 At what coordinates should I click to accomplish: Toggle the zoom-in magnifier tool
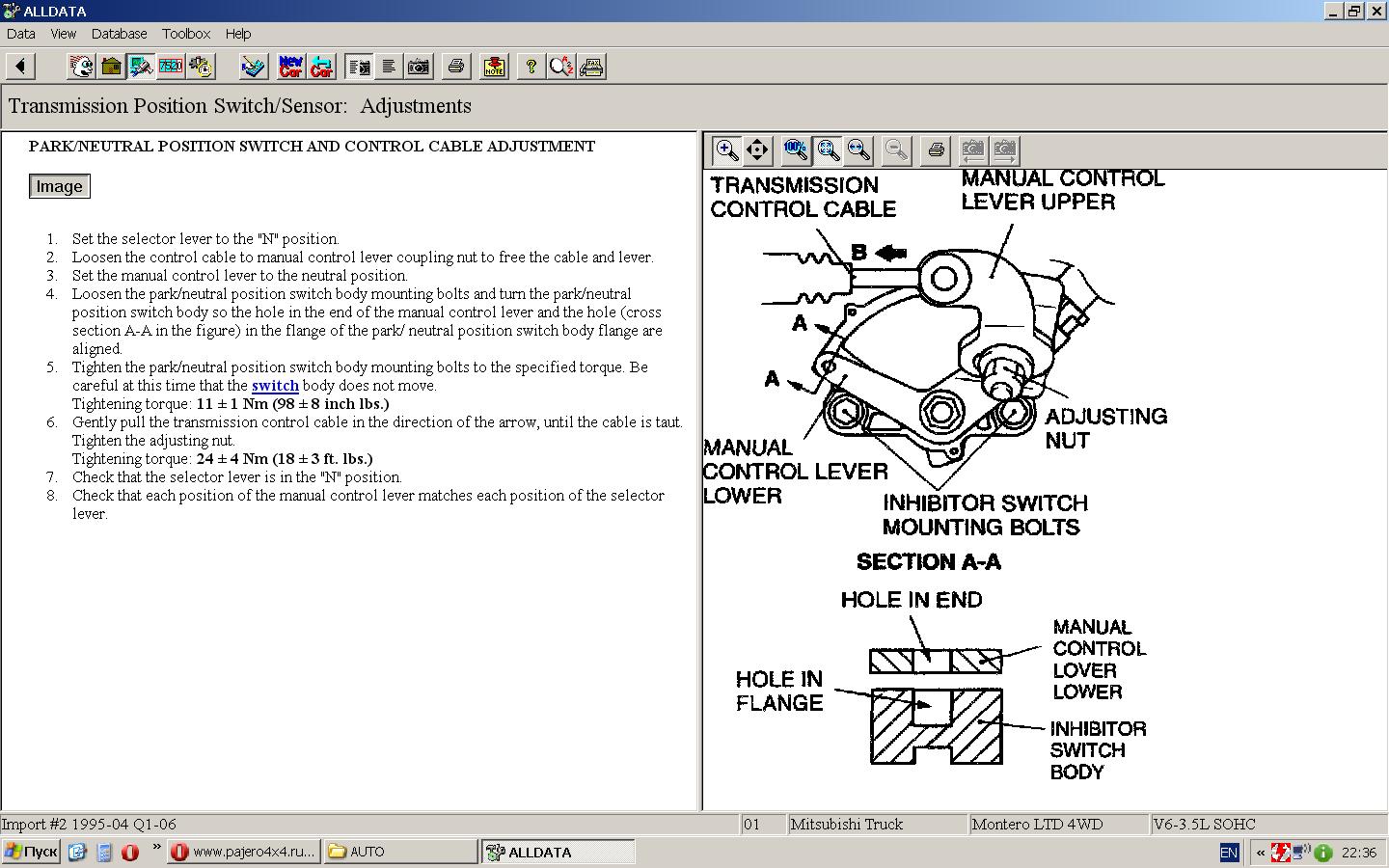tap(726, 149)
